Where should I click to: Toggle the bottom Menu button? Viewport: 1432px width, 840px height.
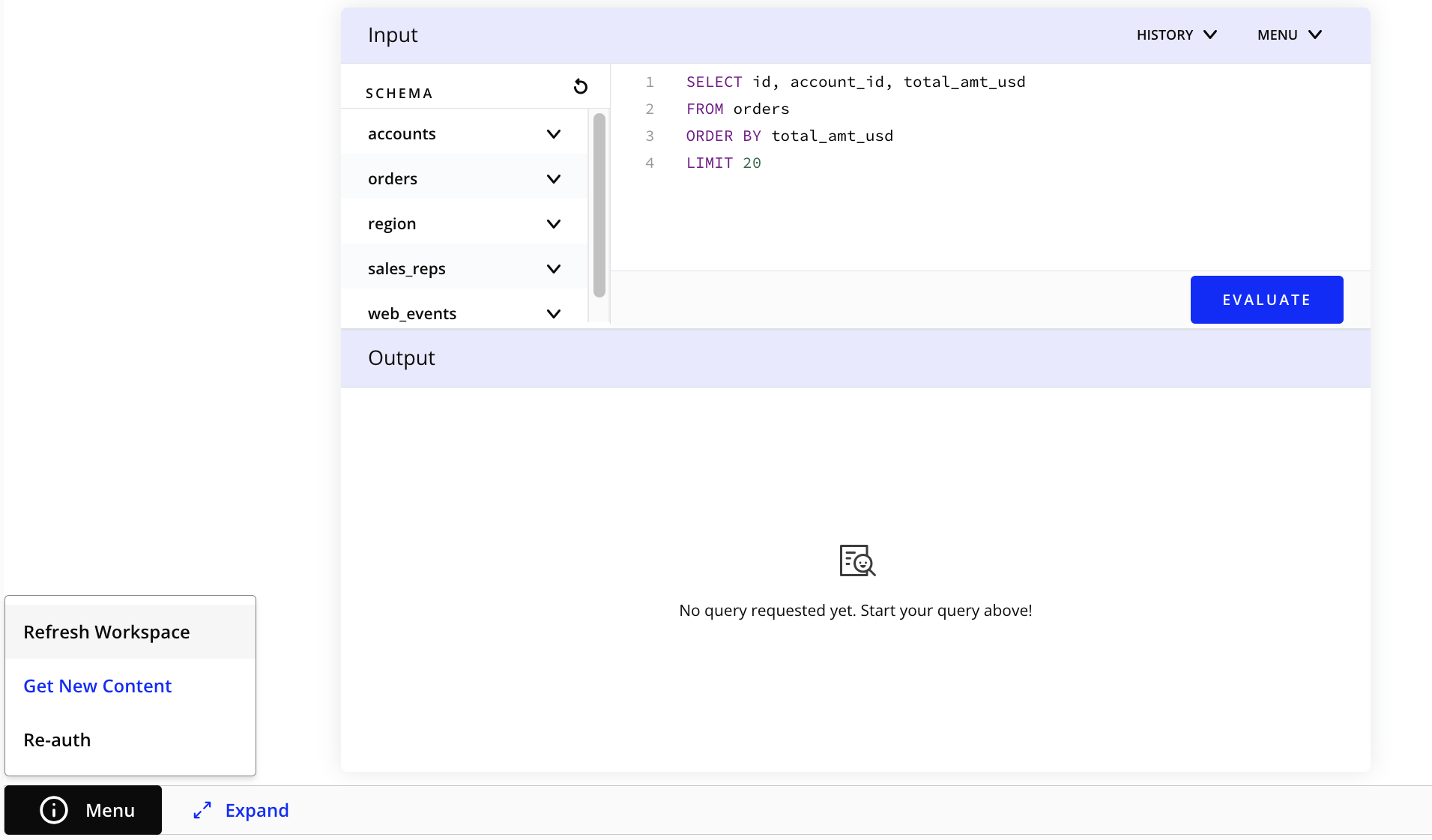(x=83, y=810)
